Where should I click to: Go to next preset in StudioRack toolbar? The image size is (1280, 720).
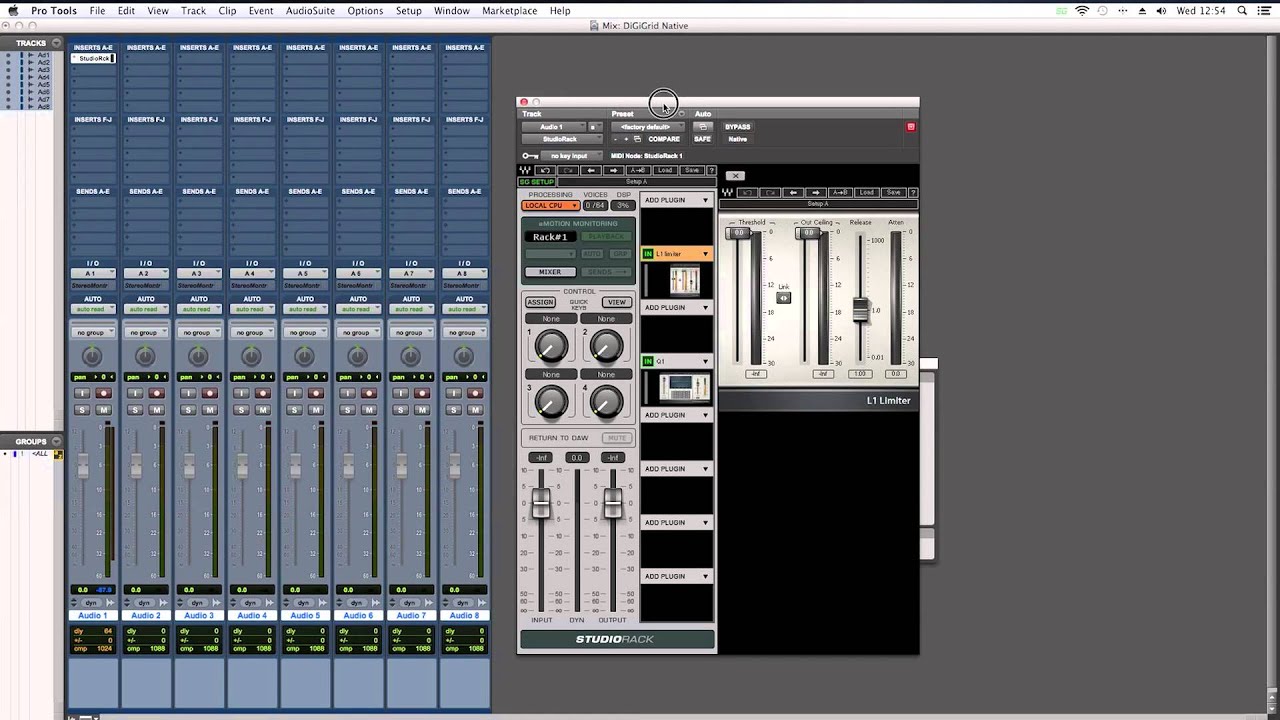pos(614,170)
